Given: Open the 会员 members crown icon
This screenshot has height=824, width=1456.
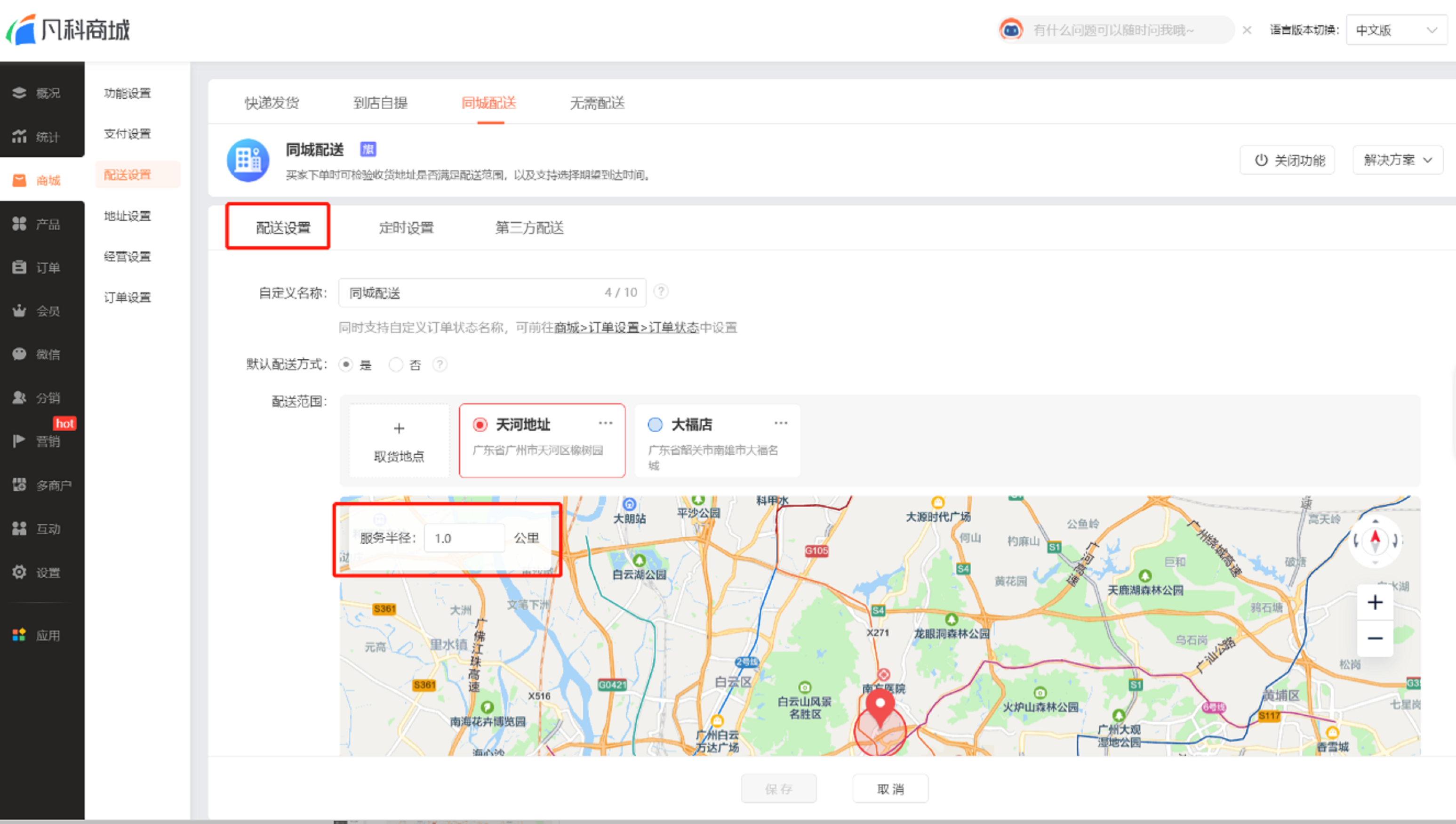Looking at the screenshot, I should pyautogui.click(x=19, y=311).
